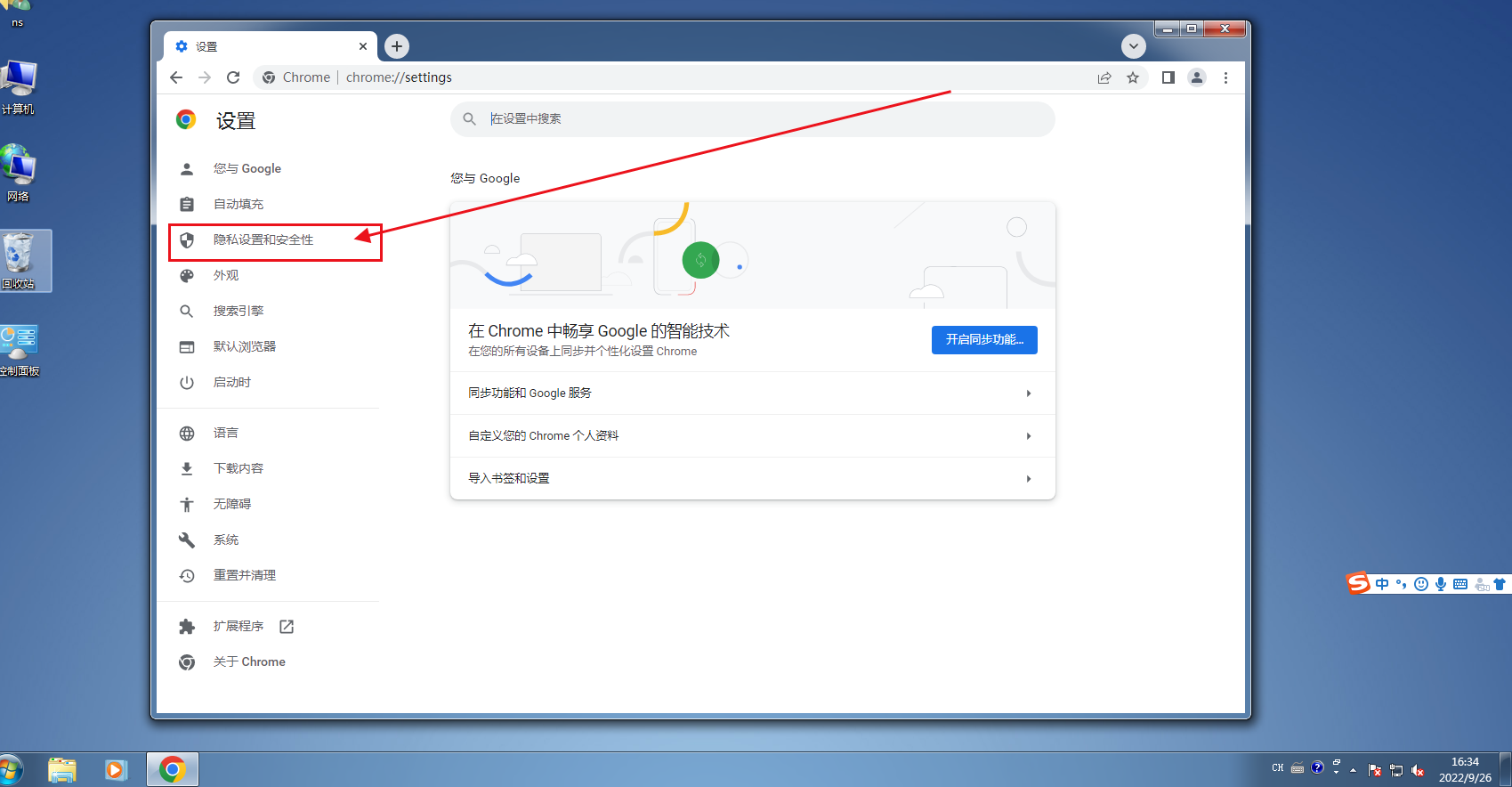Select the 控制面板 desktop icon
Viewport: 1512px width, 787px height.
pyautogui.click(x=20, y=351)
